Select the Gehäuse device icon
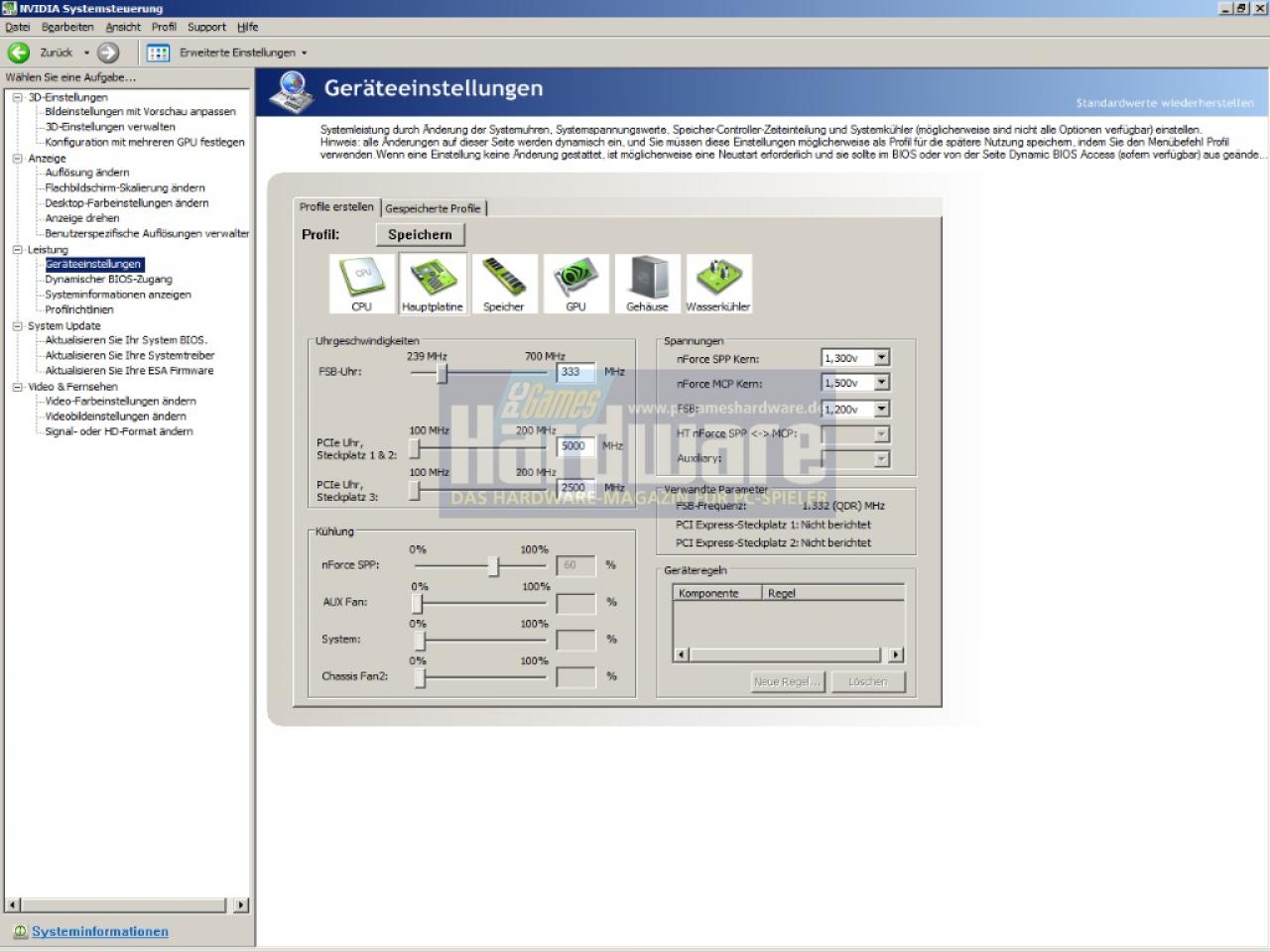Viewport: 1270px width, 952px height. coord(647,284)
